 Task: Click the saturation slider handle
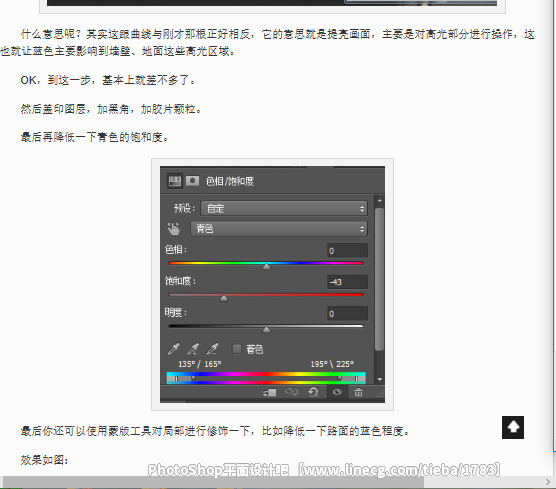pos(224,298)
